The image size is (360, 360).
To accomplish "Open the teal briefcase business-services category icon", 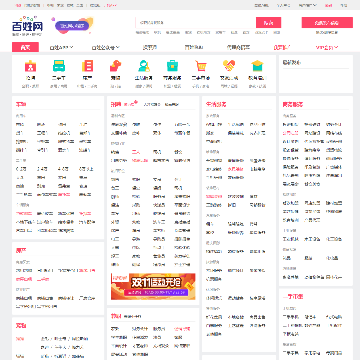I will [172, 66].
